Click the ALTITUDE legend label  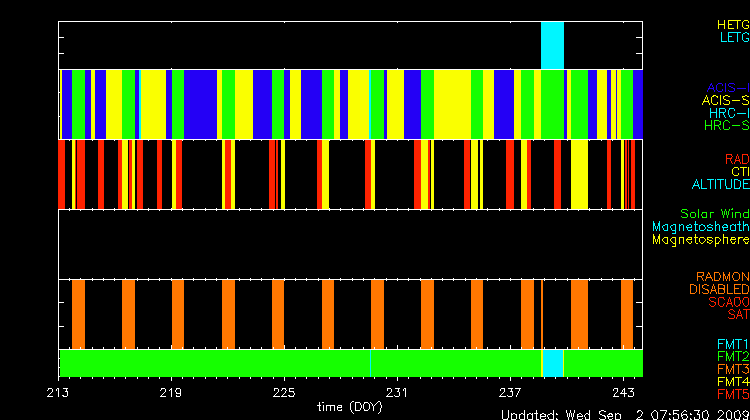[719, 185]
